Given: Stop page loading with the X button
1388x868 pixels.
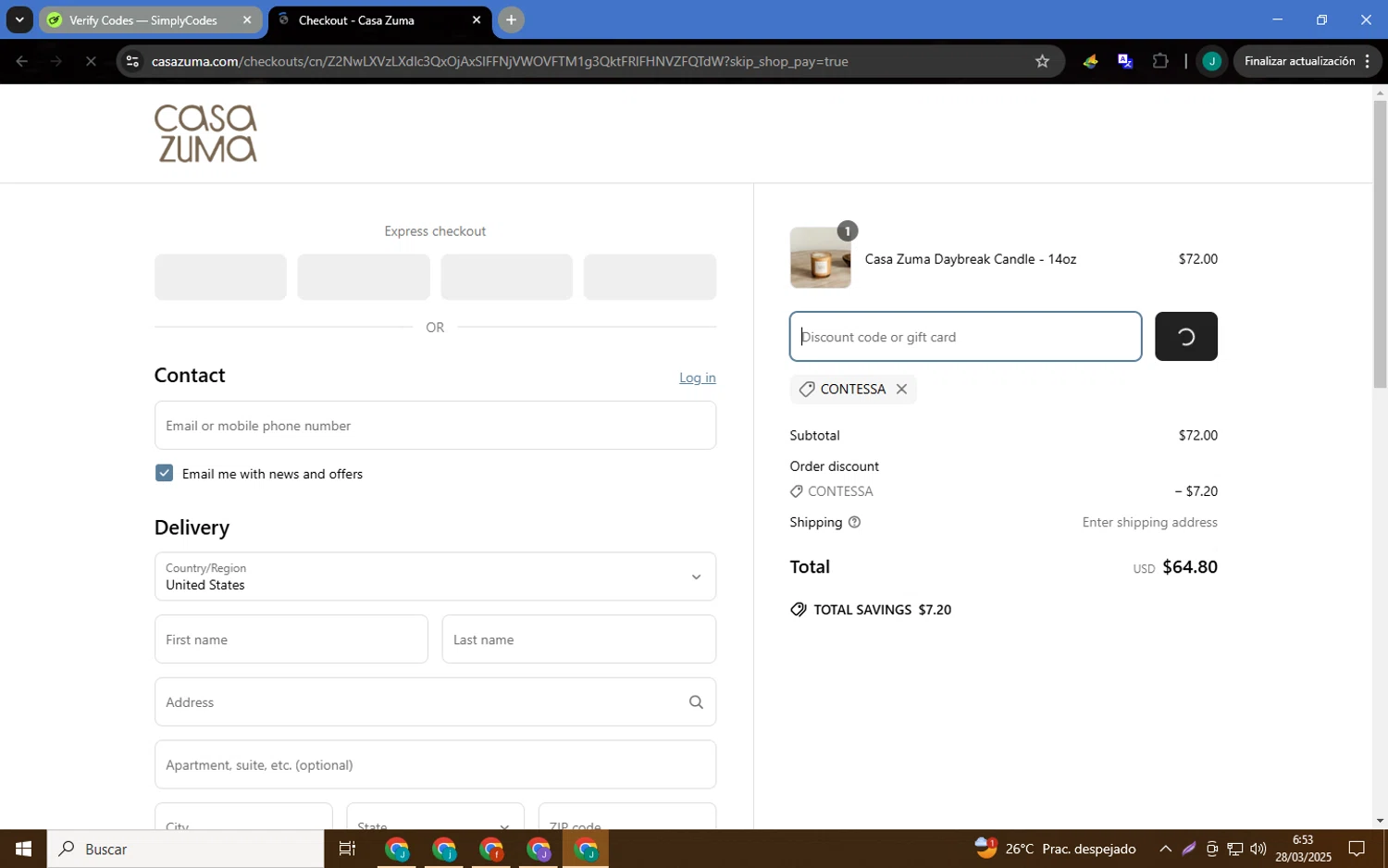Looking at the screenshot, I should (91, 61).
